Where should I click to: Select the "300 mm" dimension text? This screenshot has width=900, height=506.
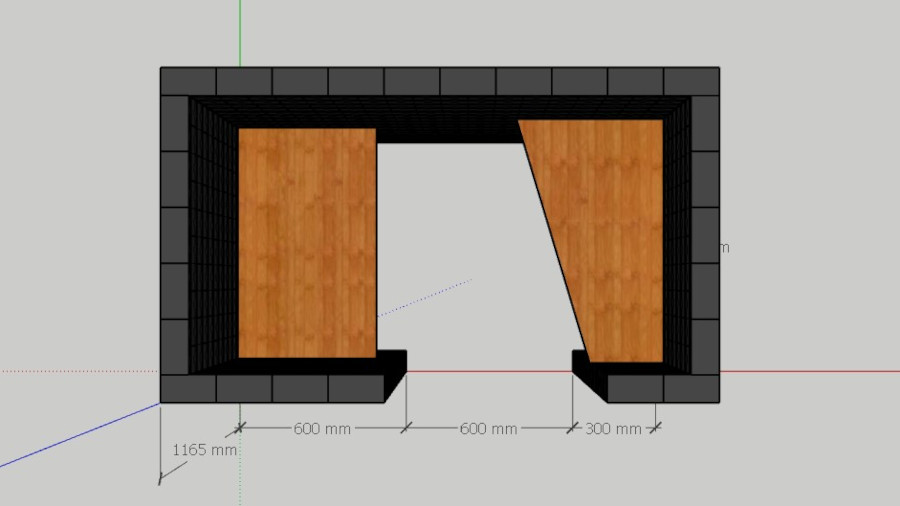click(x=613, y=429)
